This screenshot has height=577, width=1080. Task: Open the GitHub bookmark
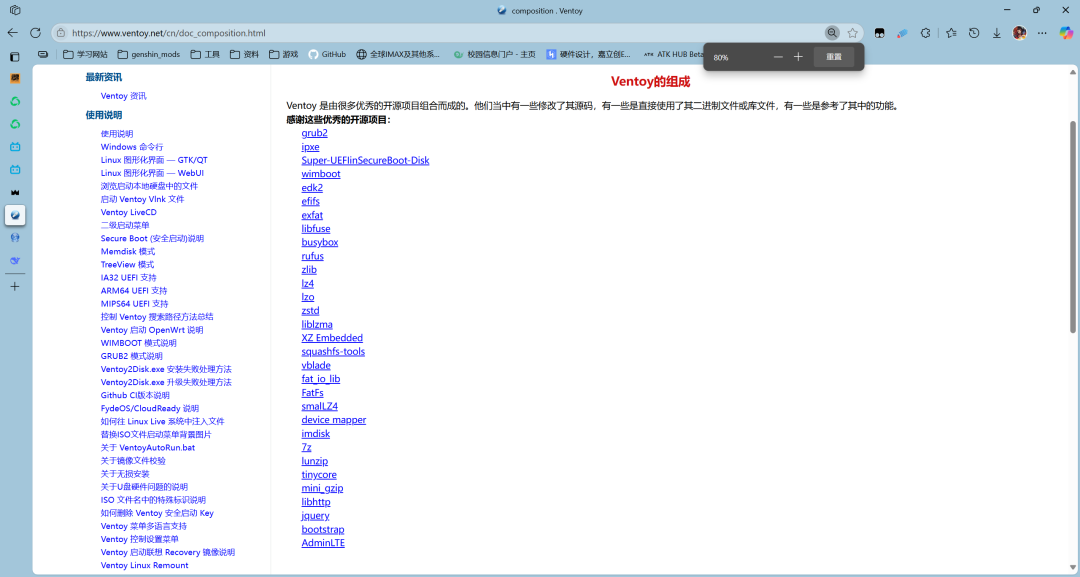coord(327,54)
